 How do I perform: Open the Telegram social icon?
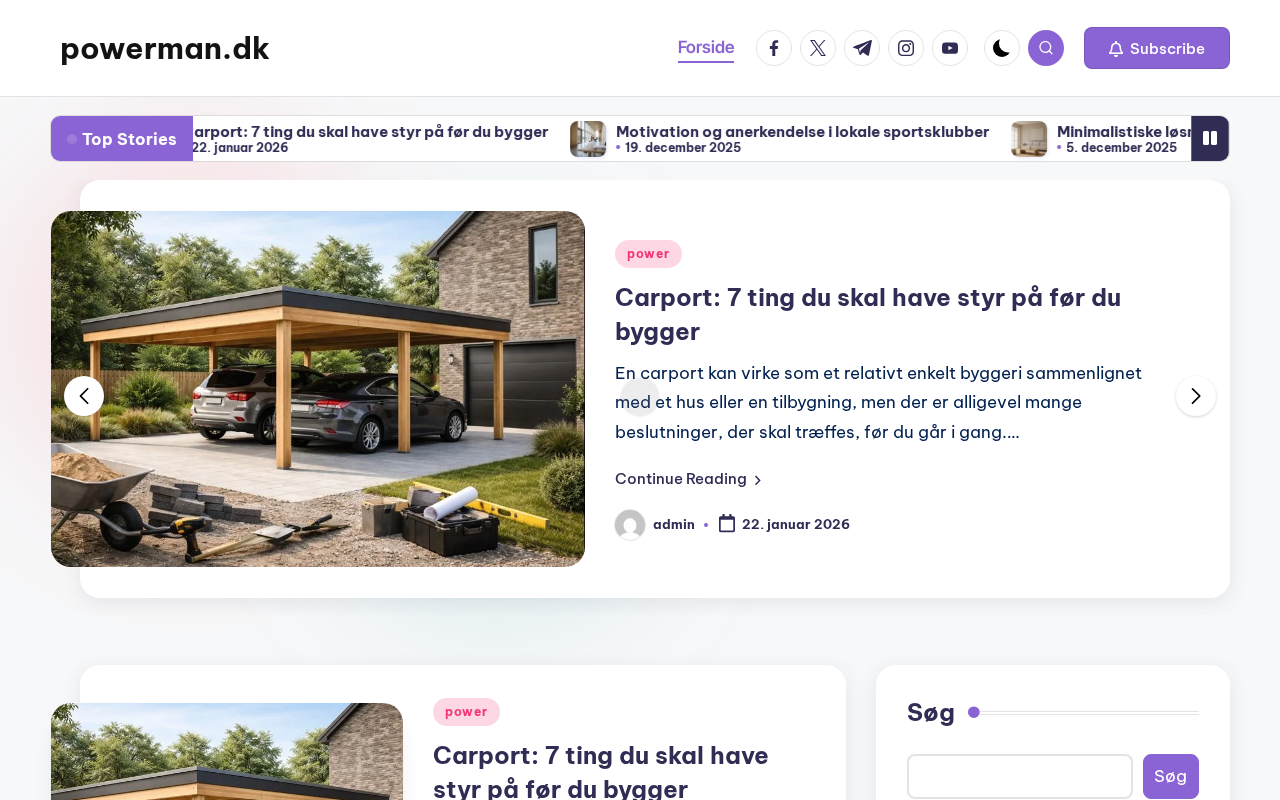point(862,48)
